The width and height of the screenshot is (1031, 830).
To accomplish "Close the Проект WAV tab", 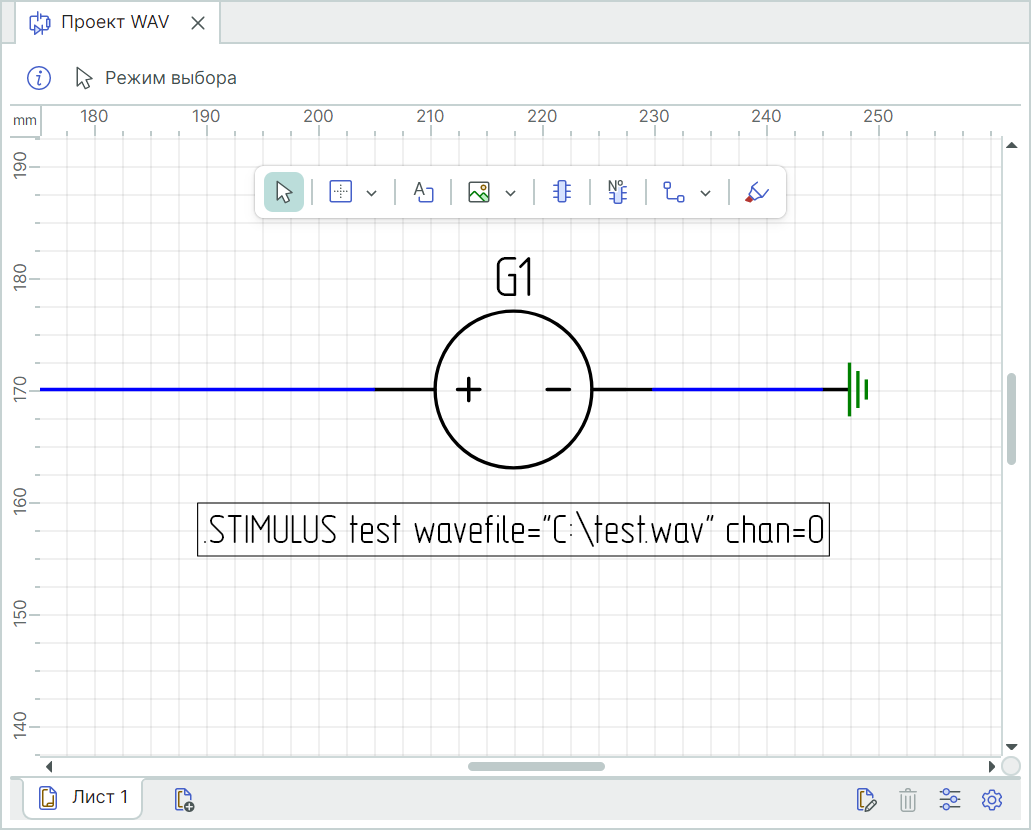I will [198, 23].
